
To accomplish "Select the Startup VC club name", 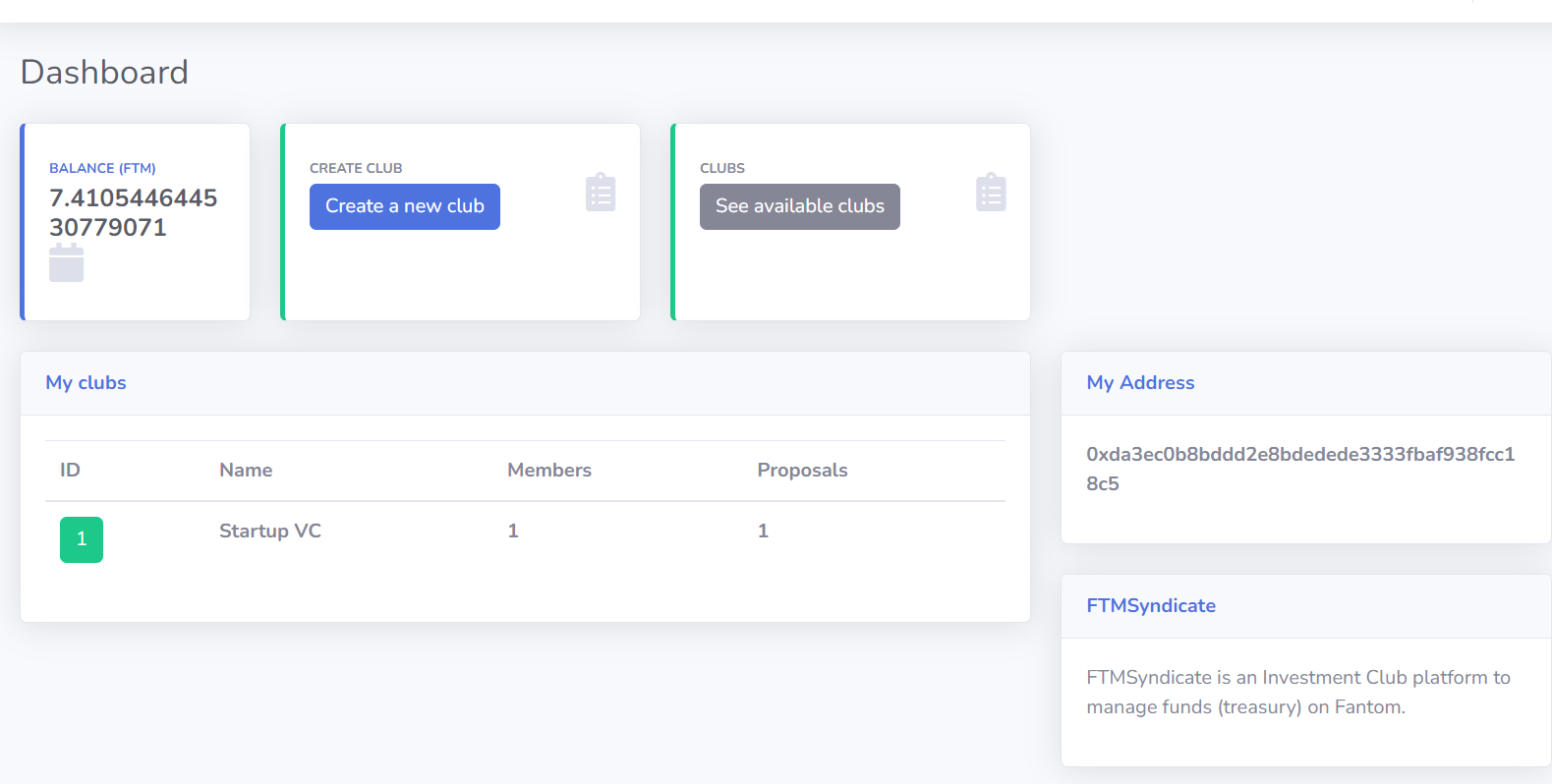I will (x=270, y=531).
